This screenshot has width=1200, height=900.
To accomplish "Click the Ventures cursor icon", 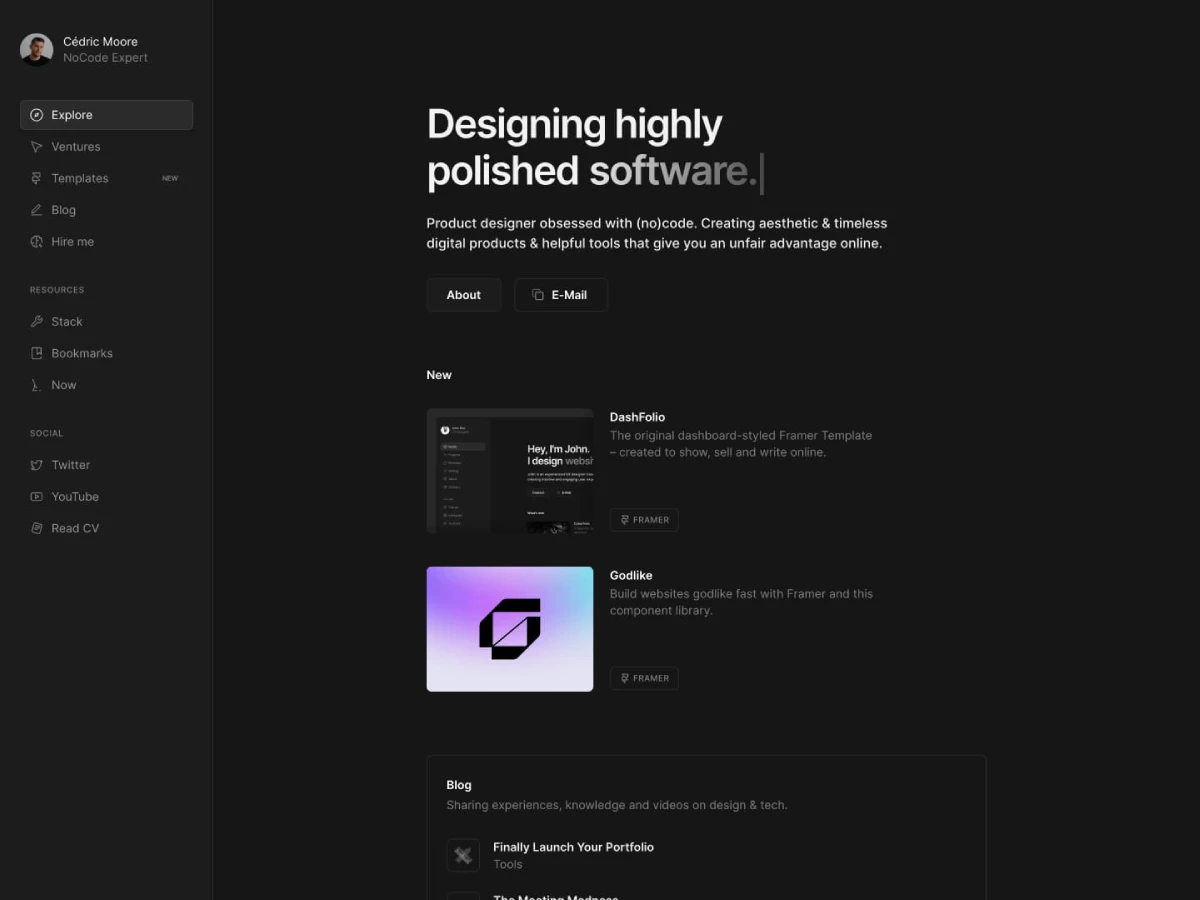I will 37,147.
